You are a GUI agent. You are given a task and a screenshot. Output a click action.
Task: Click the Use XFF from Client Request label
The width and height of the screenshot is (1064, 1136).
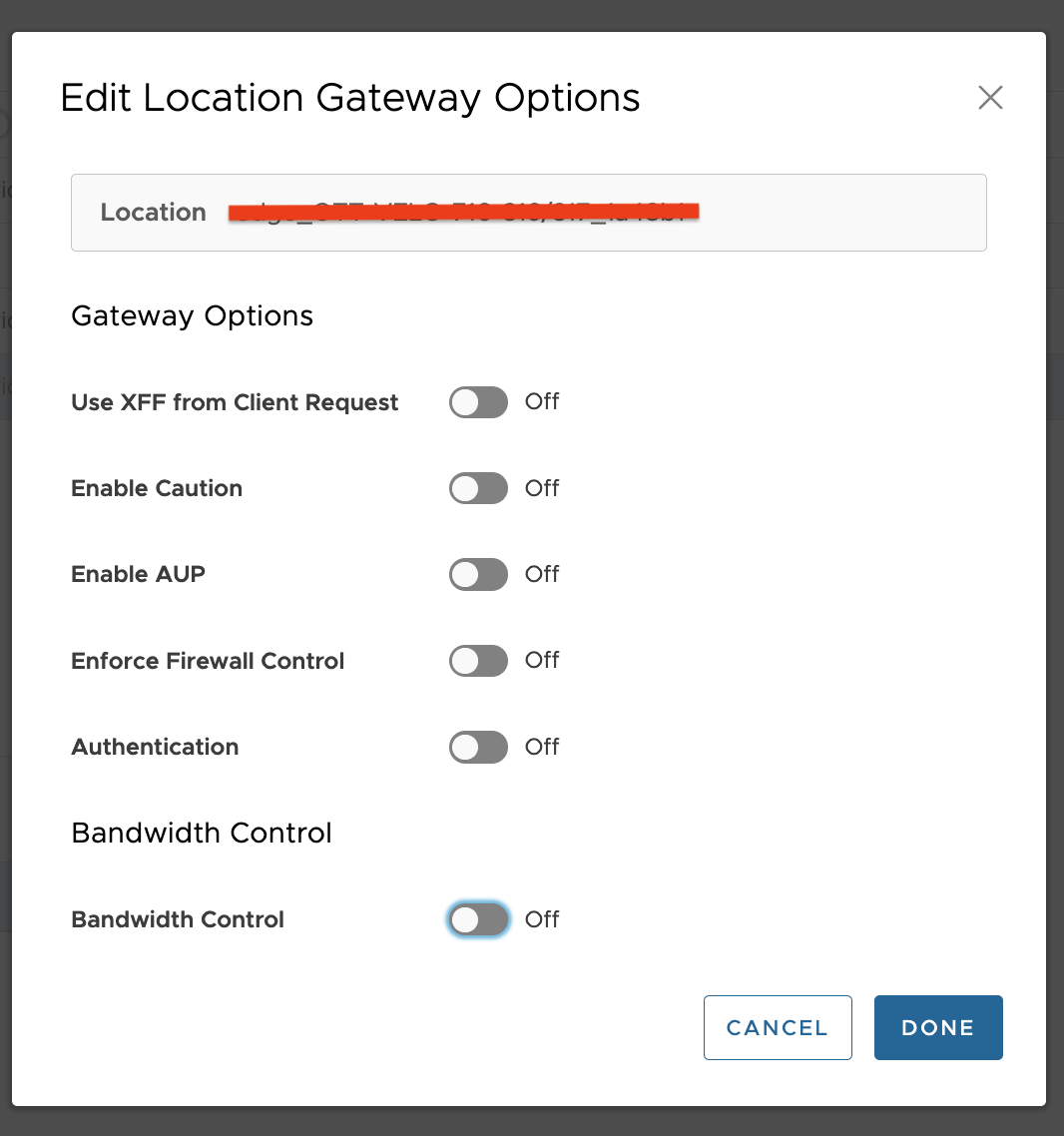(x=235, y=402)
